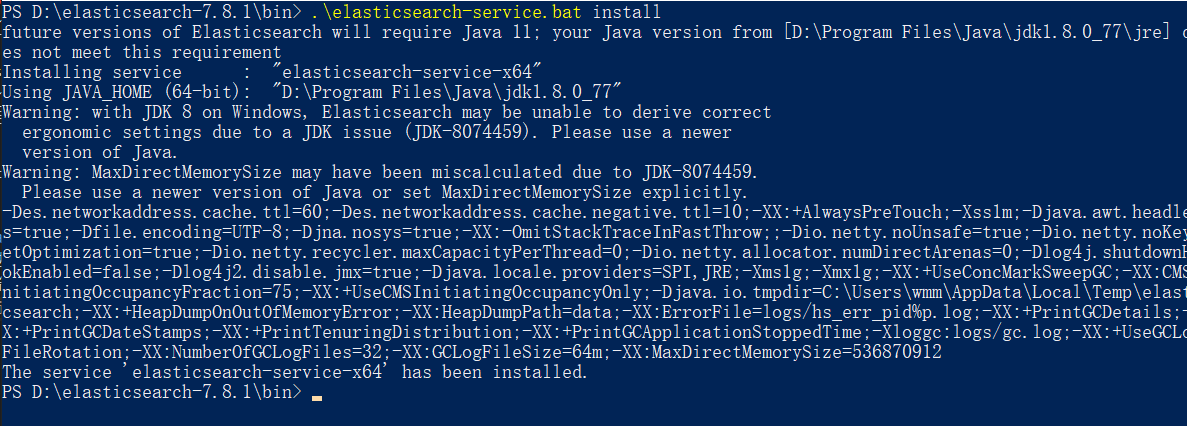The width and height of the screenshot is (1187, 426).
Task: Click the 'version of Java.' line
Action: (100, 152)
